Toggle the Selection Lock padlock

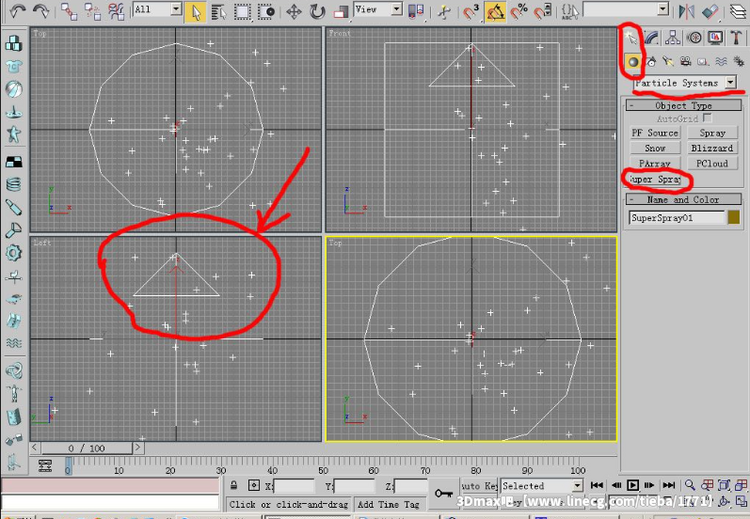pyautogui.click(x=233, y=486)
